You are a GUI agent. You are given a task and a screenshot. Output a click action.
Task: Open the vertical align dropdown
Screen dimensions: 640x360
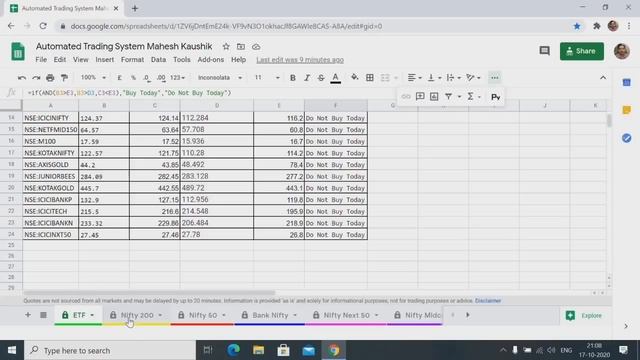434,78
